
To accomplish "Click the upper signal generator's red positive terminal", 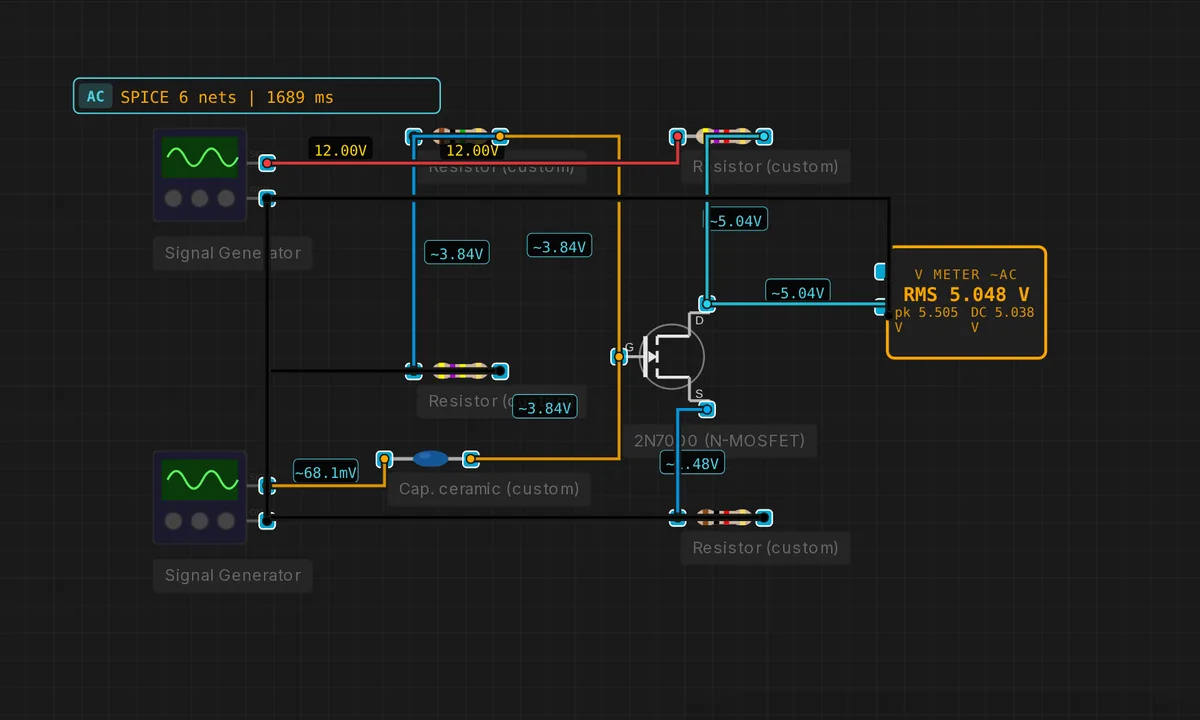I will pyautogui.click(x=267, y=162).
